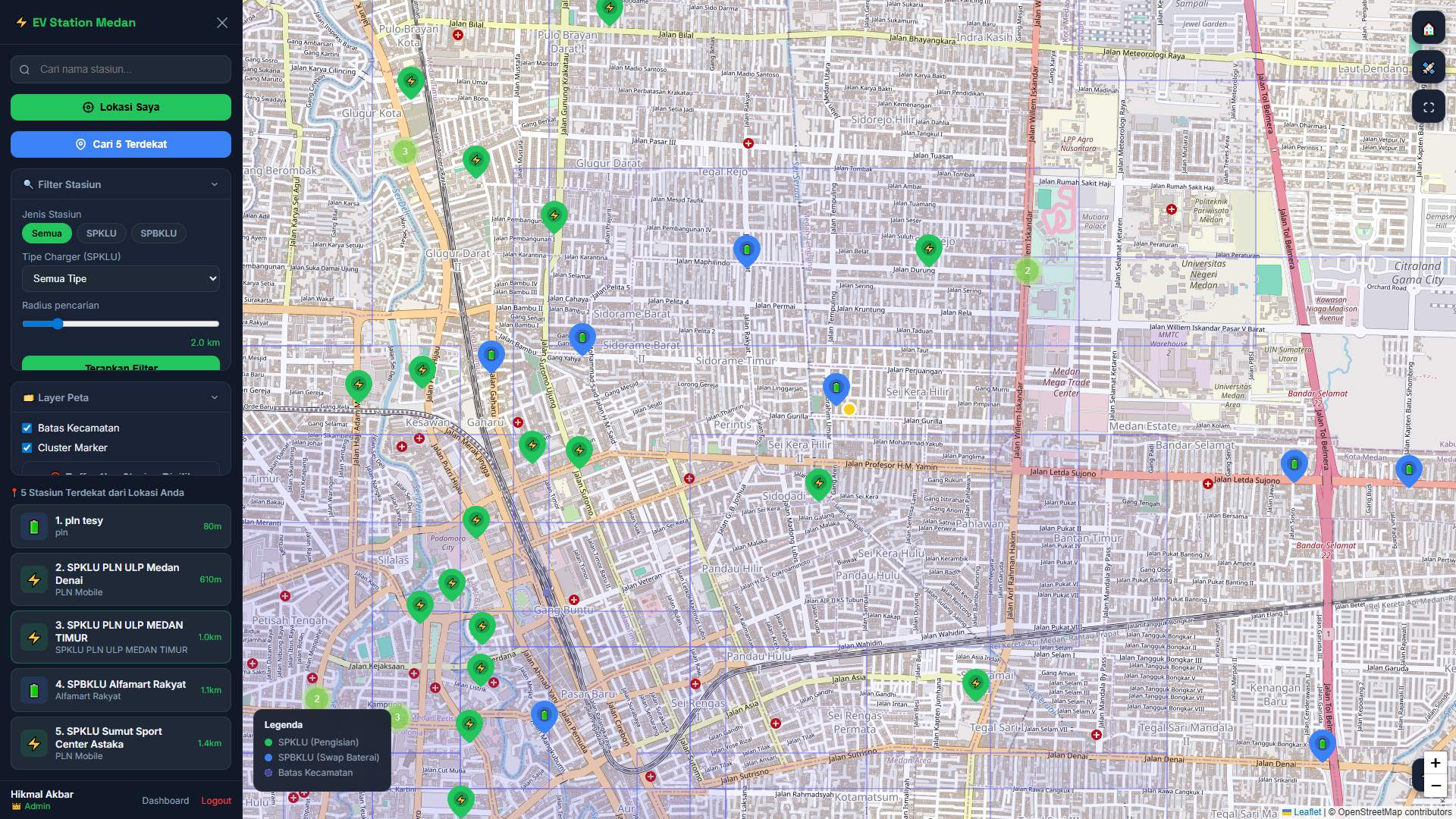Zoom in the map
The width and height of the screenshot is (1456, 819).
tap(1435, 763)
